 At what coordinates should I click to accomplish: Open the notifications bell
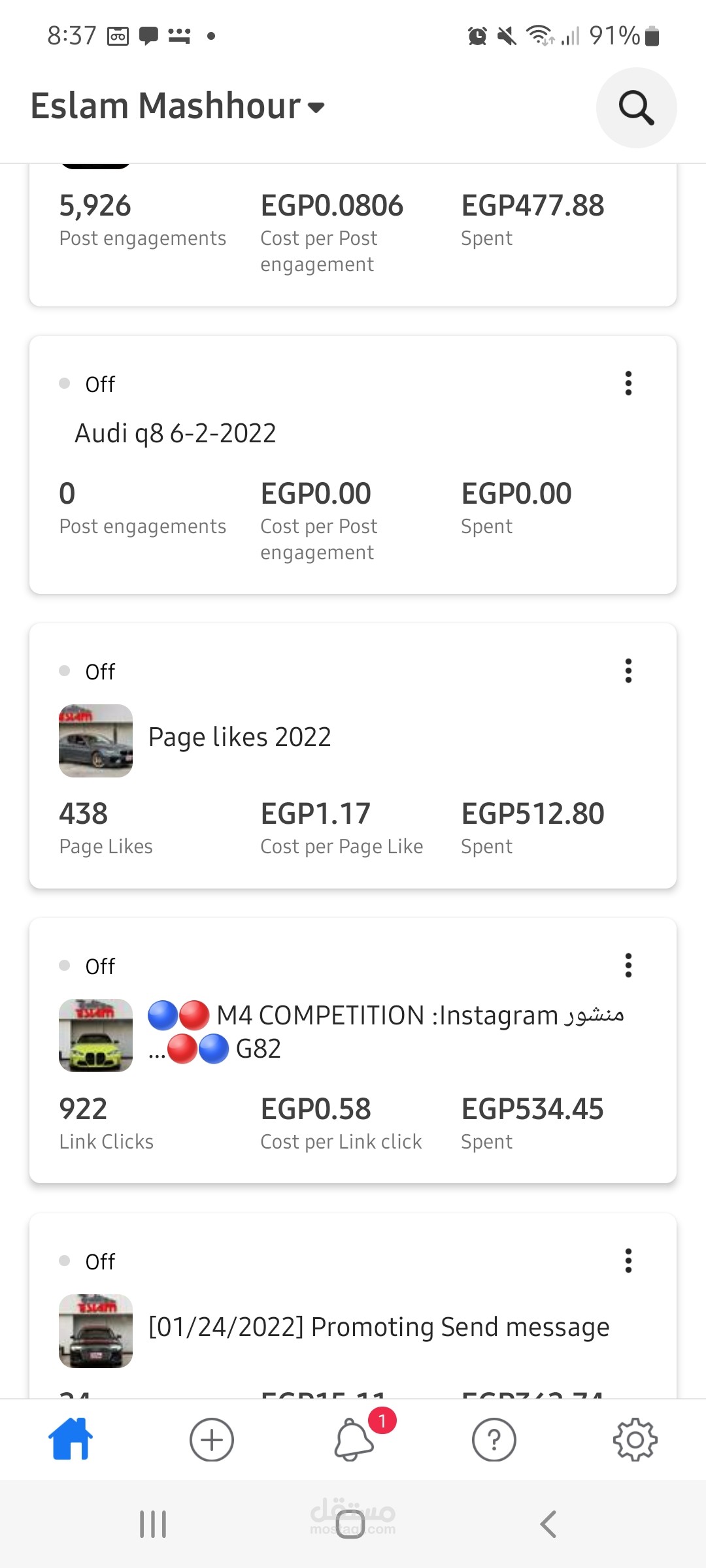point(354,1439)
